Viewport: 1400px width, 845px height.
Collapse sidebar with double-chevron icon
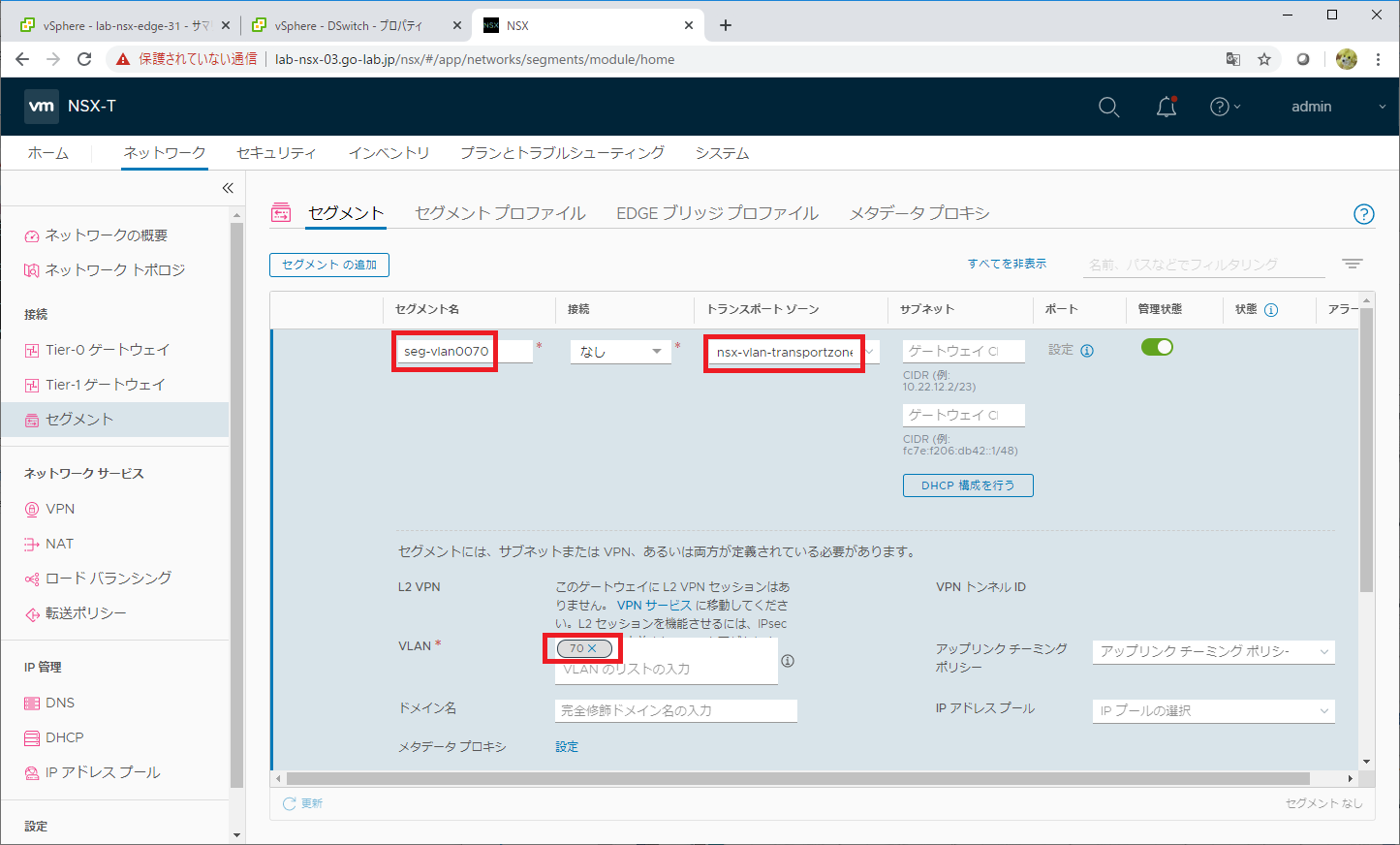click(228, 188)
